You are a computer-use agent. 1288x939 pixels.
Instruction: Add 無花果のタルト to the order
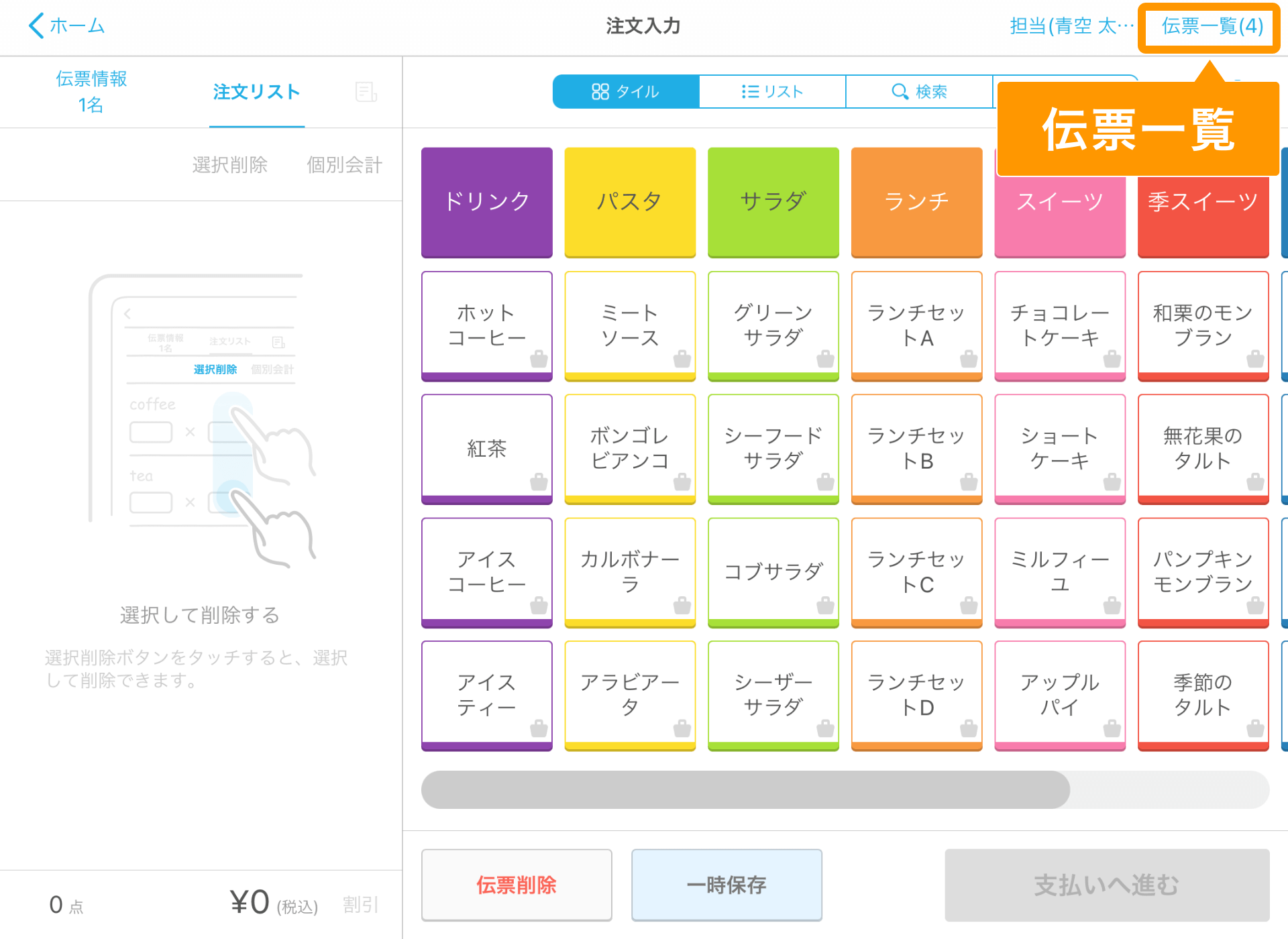coord(1203,449)
